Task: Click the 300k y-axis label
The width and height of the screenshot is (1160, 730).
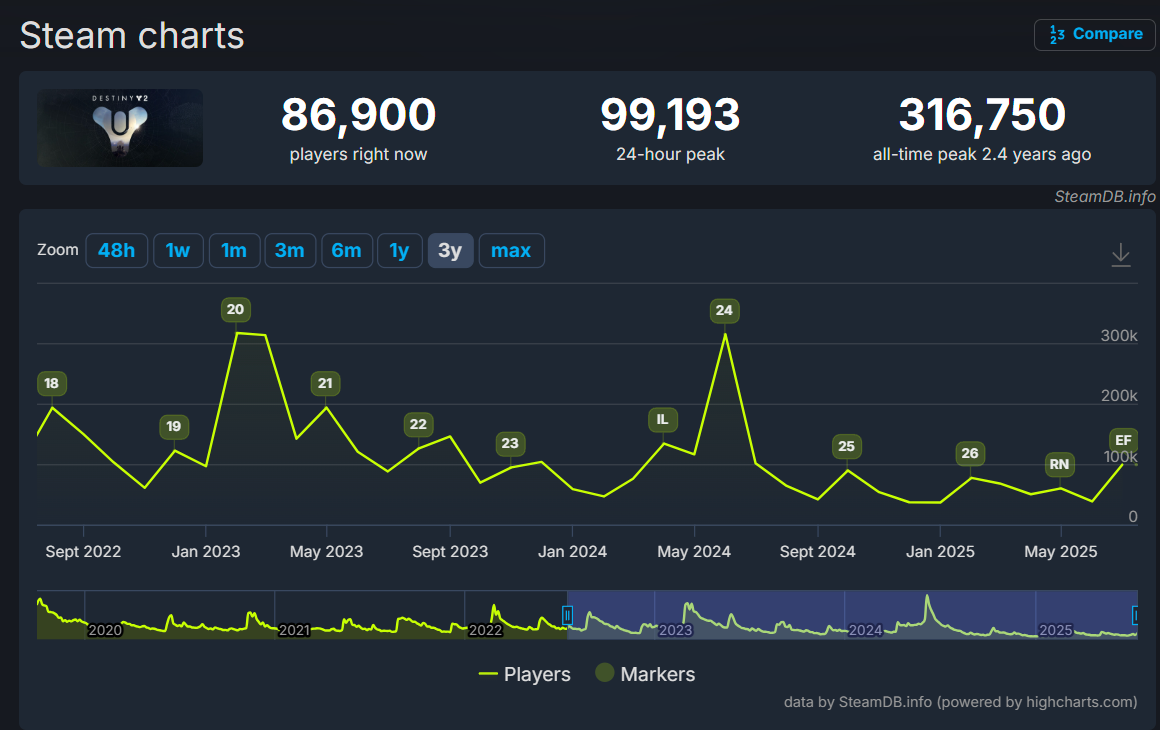Action: pos(1119,335)
